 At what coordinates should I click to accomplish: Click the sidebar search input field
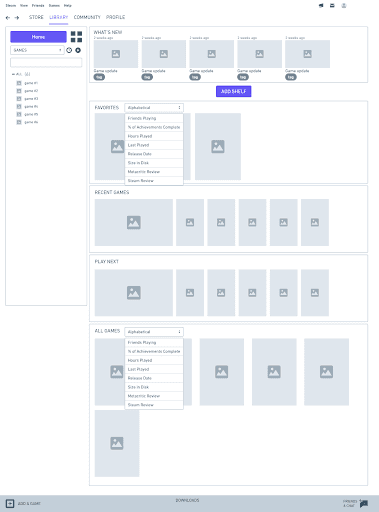[x=46, y=62]
